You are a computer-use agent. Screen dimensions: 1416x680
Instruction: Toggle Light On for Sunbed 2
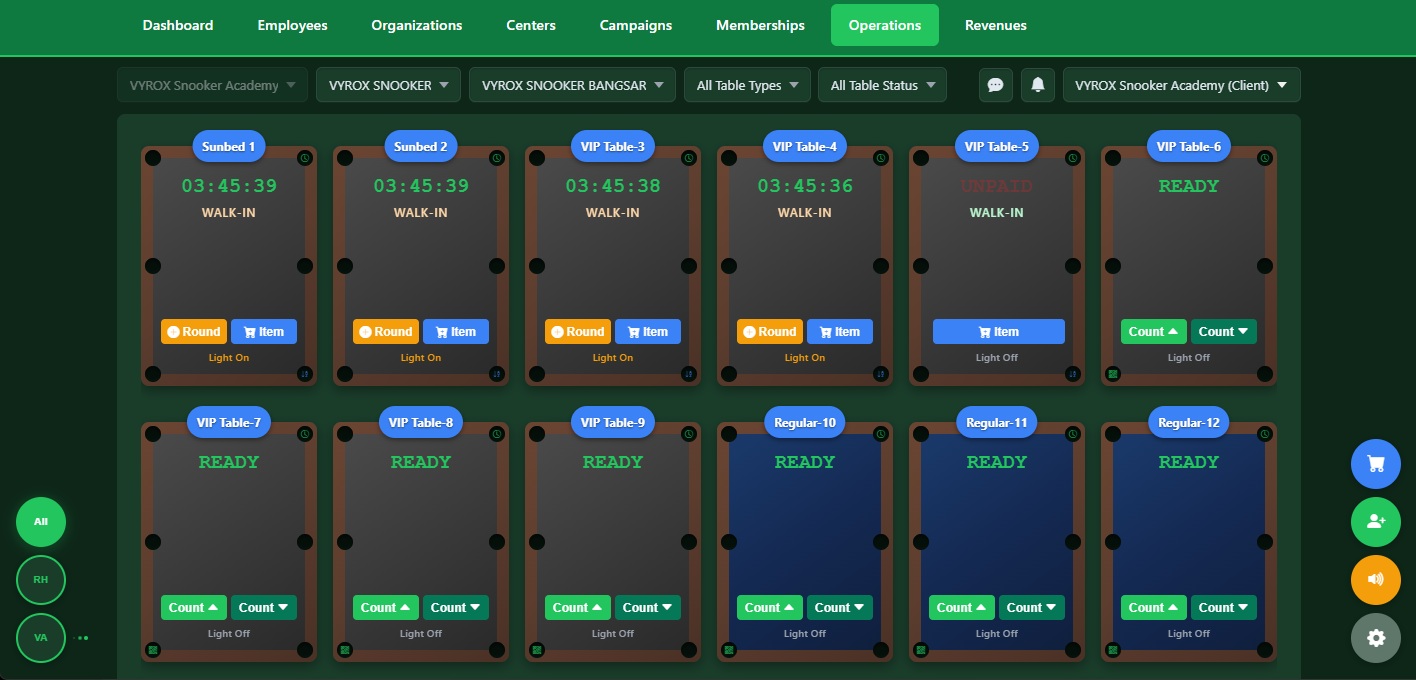pyautogui.click(x=420, y=357)
